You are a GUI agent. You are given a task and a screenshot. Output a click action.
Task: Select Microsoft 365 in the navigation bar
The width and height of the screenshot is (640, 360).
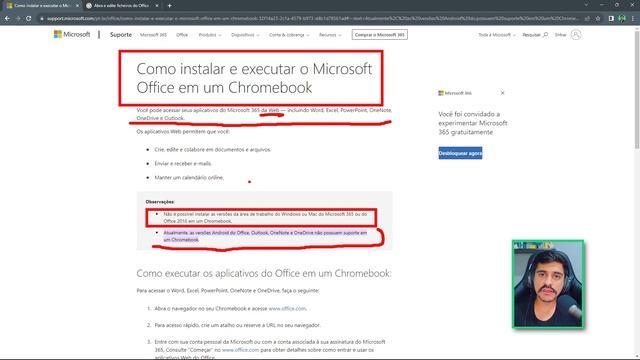(153, 35)
